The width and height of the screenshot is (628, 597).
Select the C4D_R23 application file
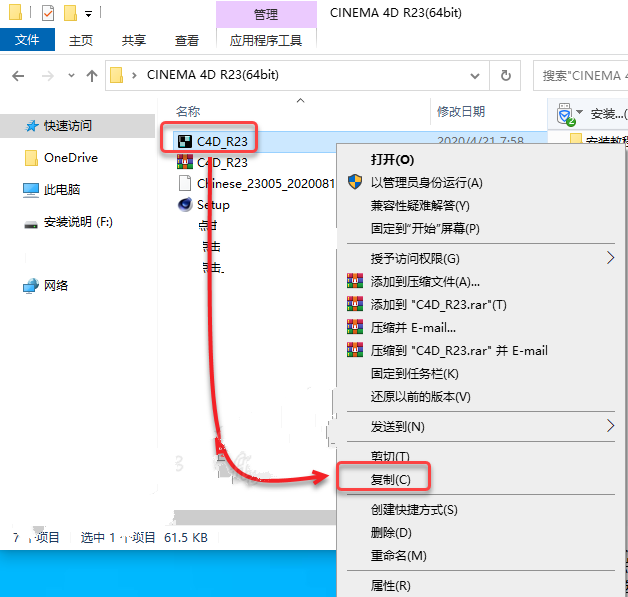(222, 141)
